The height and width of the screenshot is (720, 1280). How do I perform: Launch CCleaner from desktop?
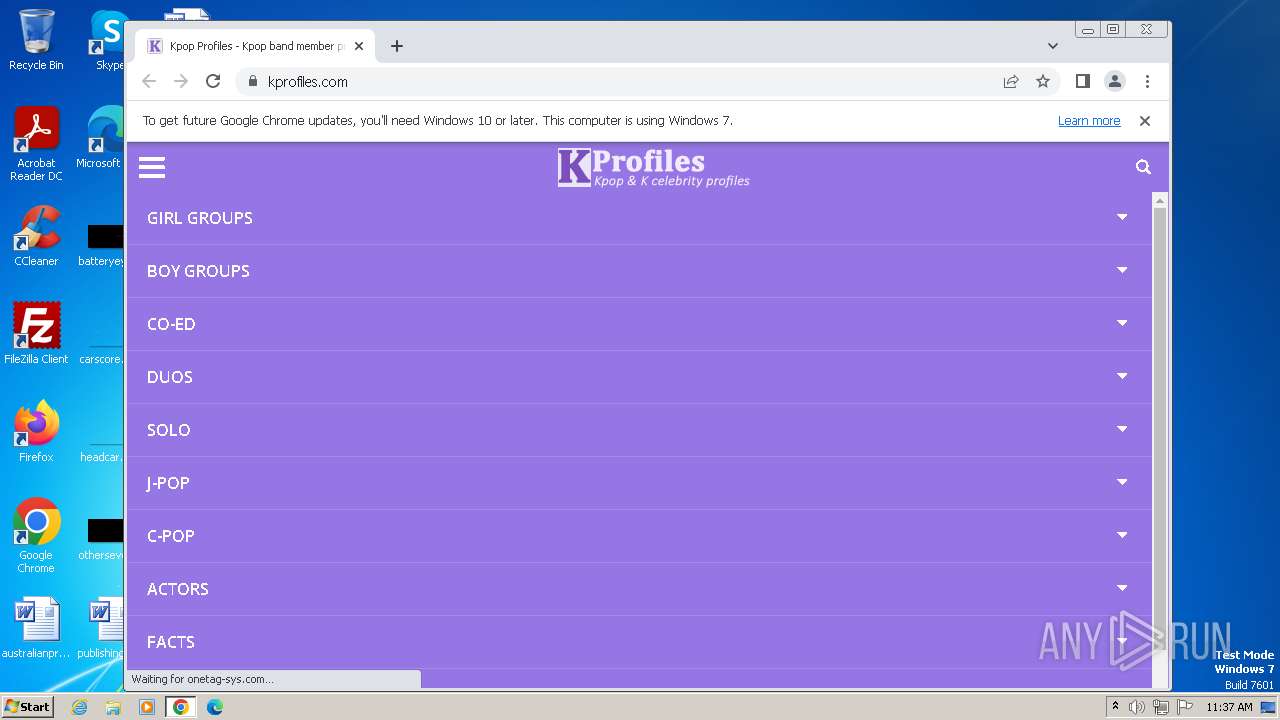pyautogui.click(x=36, y=236)
